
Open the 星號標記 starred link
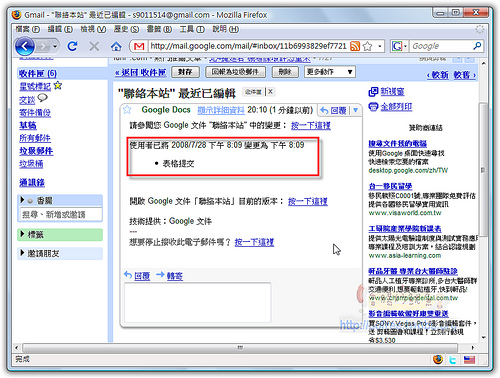pyautogui.click(x=35, y=87)
